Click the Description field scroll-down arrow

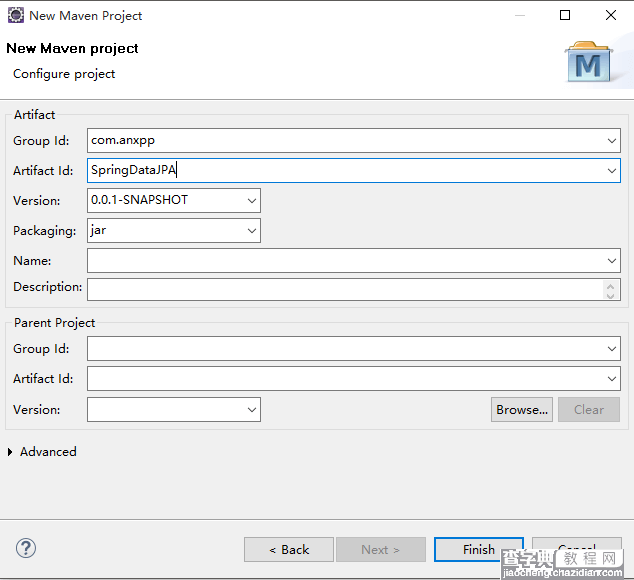[611, 295]
